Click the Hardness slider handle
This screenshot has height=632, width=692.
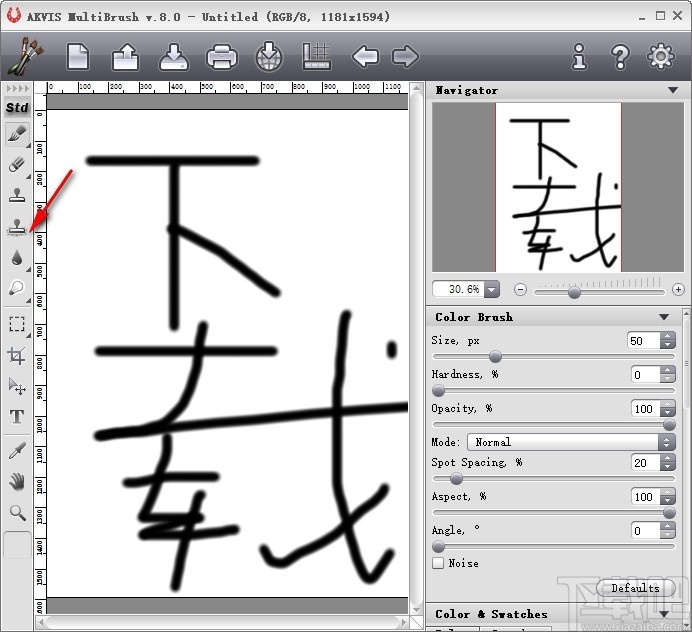click(x=438, y=391)
